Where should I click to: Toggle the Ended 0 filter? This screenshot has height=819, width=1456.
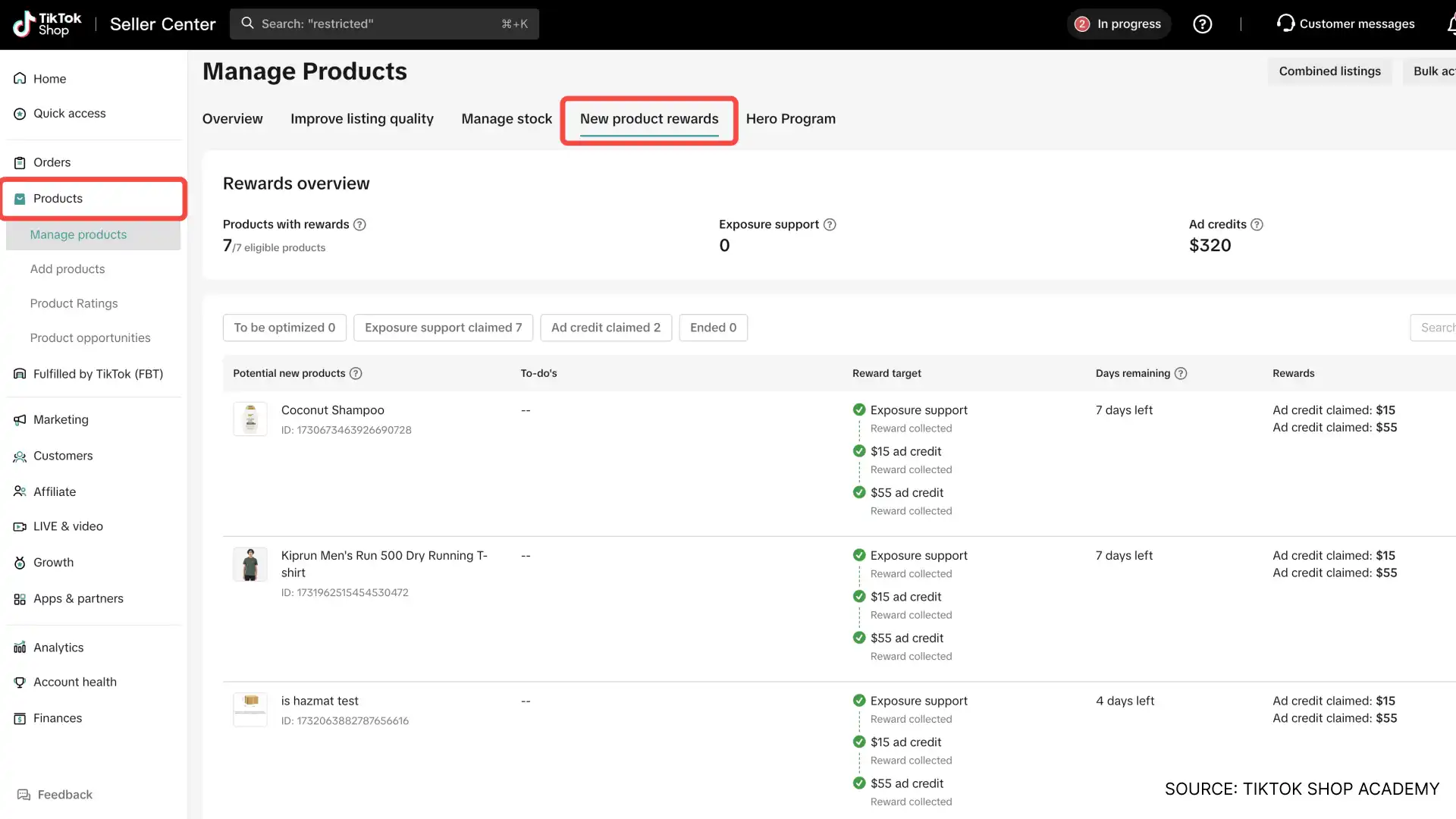pos(713,328)
